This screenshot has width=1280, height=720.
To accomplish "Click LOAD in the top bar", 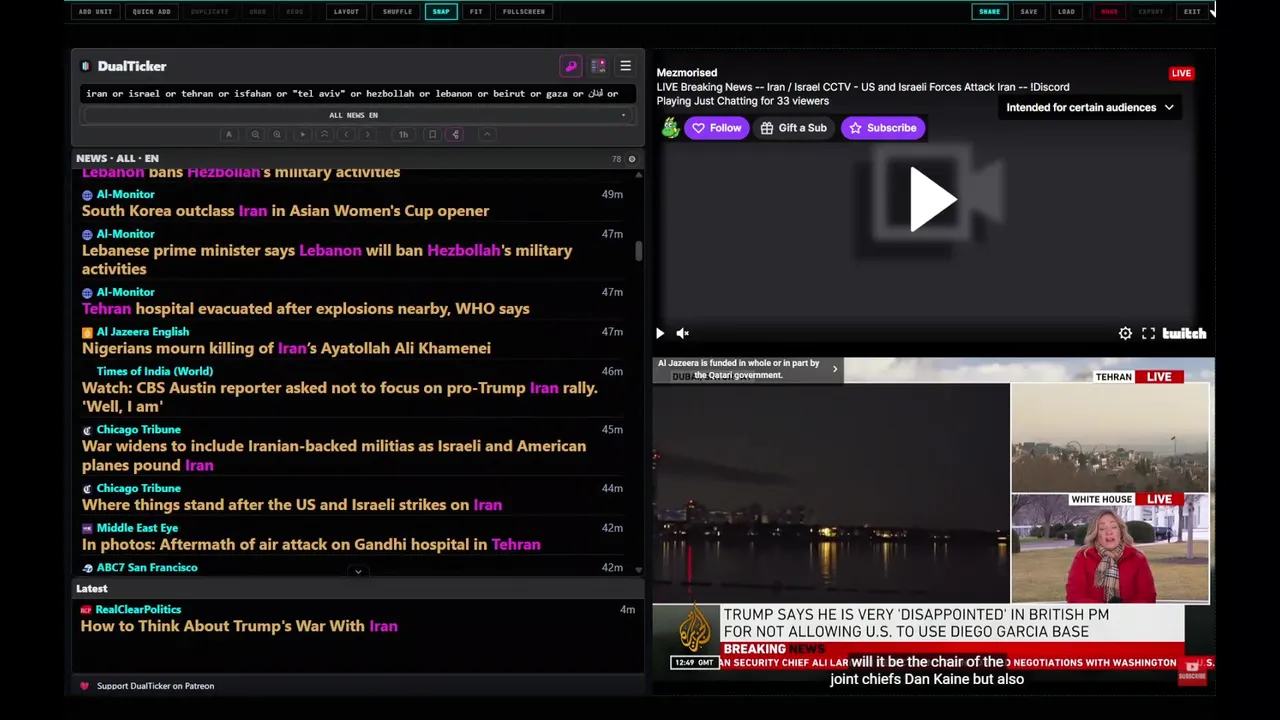I will click(1066, 12).
